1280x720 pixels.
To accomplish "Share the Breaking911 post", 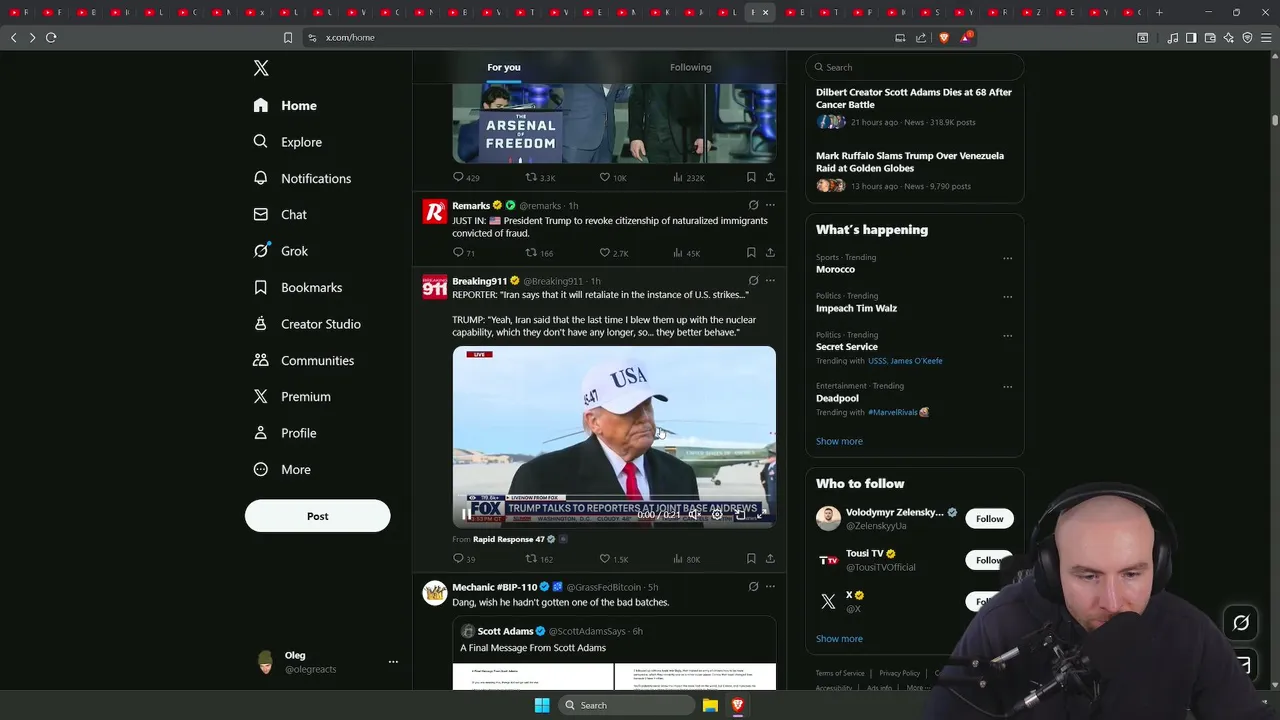I will point(770,559).
